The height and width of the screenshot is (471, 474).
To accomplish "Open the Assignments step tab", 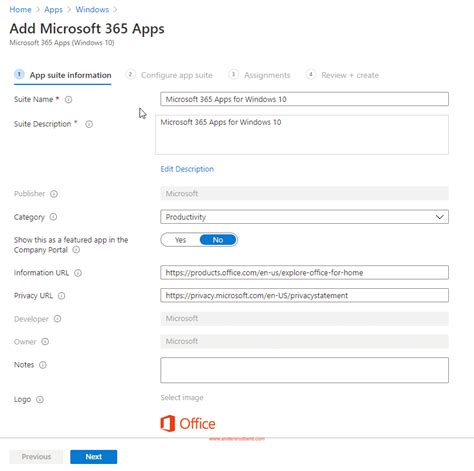I will coord(260,75).
